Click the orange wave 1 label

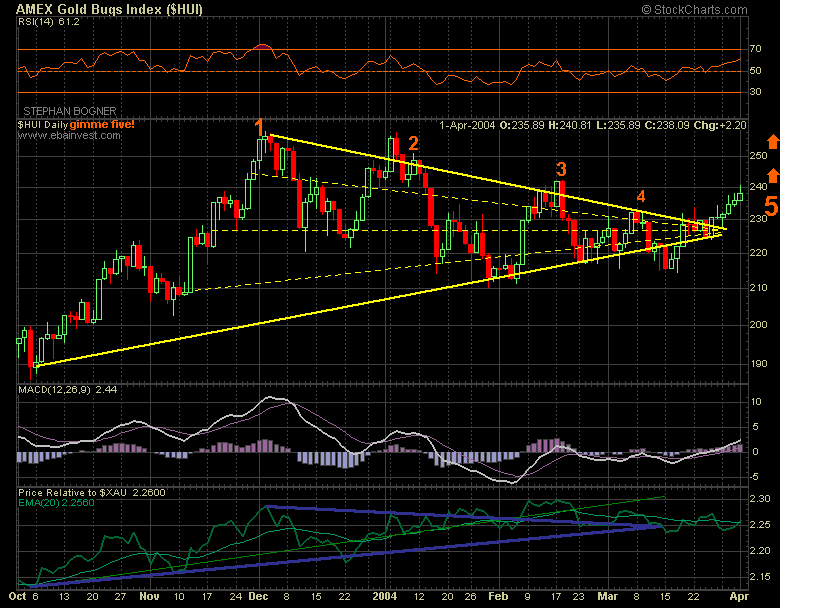click(x=259, y=126)
